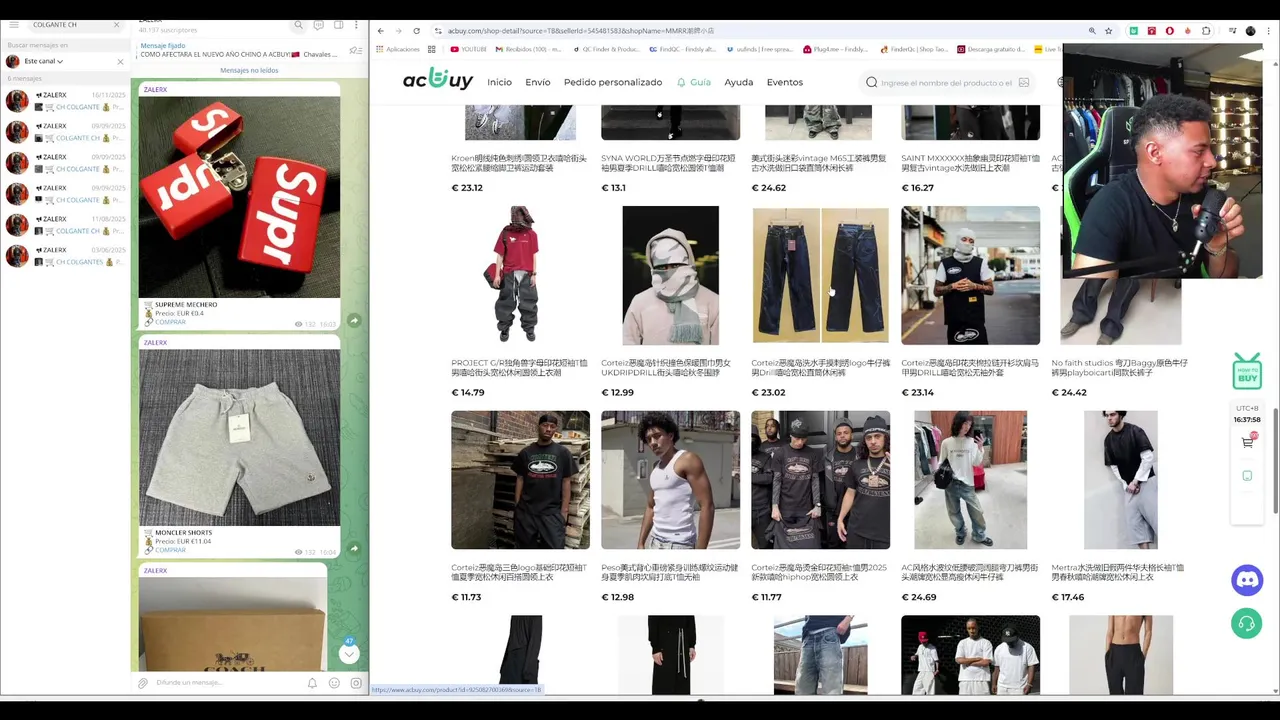Open Mertra tee priced €17.46
This screenshot has width=1280, height=720.
pos(1120,480)
